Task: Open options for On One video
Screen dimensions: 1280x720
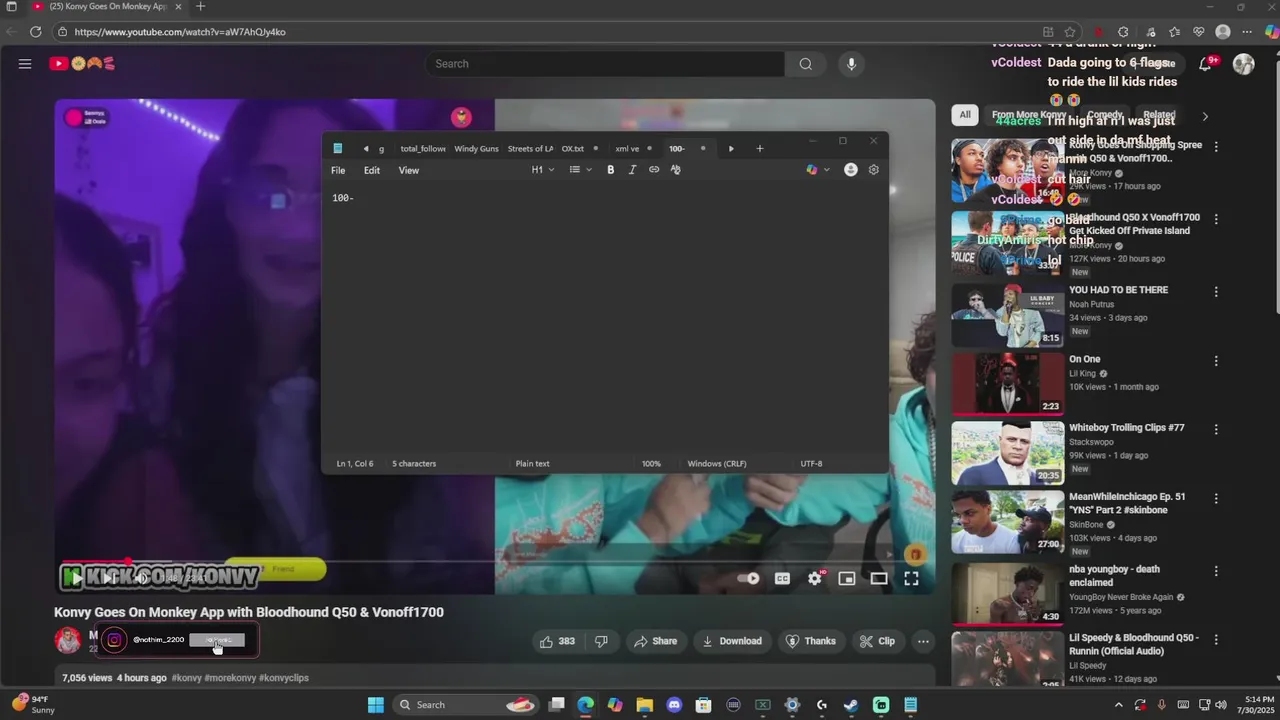Action: tap(1216, 361)
